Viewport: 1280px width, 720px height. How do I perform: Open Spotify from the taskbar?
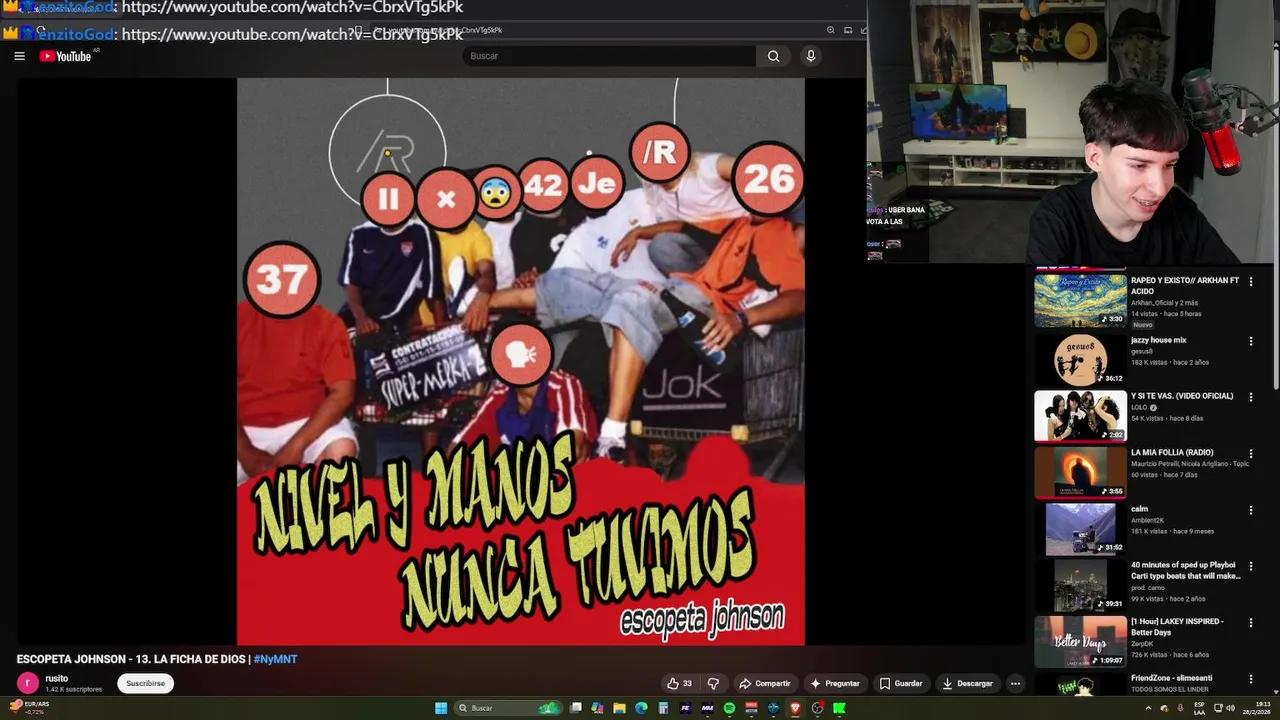729,708
